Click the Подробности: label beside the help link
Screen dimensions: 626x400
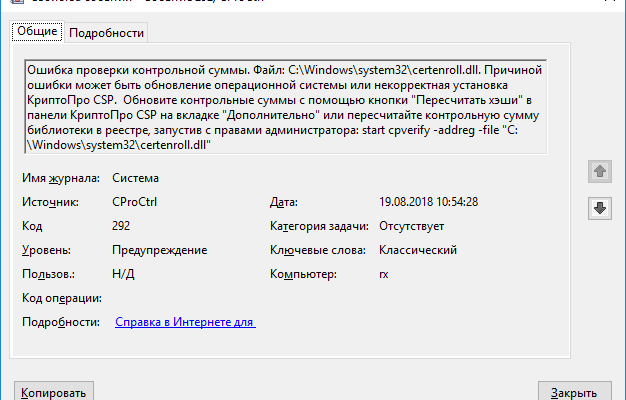click(x=61, y=322)
